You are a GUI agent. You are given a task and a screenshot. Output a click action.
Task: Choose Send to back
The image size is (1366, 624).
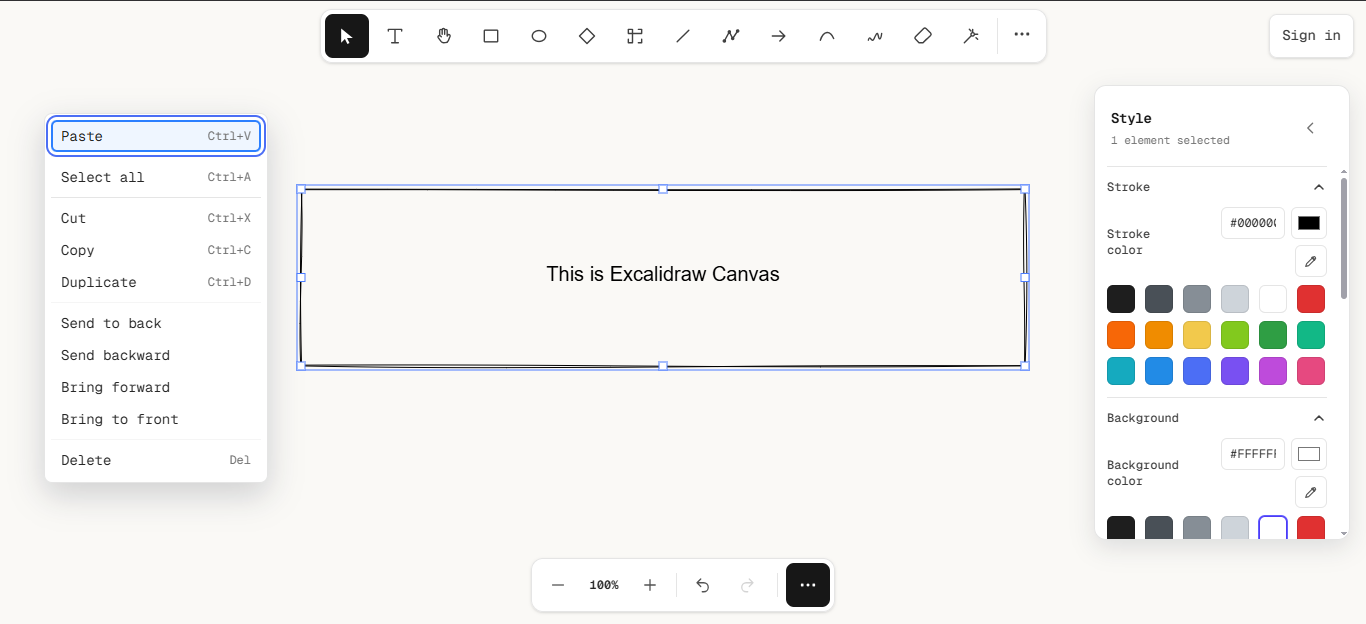click(156, 323)
